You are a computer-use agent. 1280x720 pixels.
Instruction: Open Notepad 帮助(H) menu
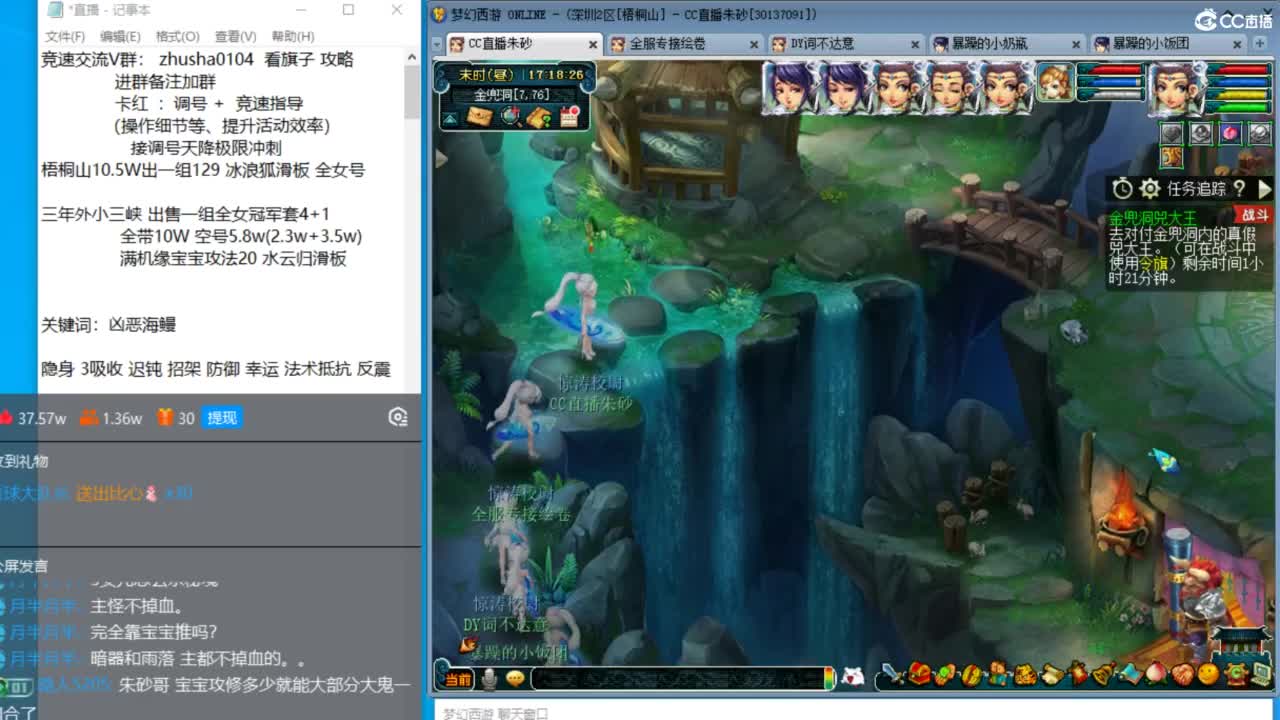(292, 36)
